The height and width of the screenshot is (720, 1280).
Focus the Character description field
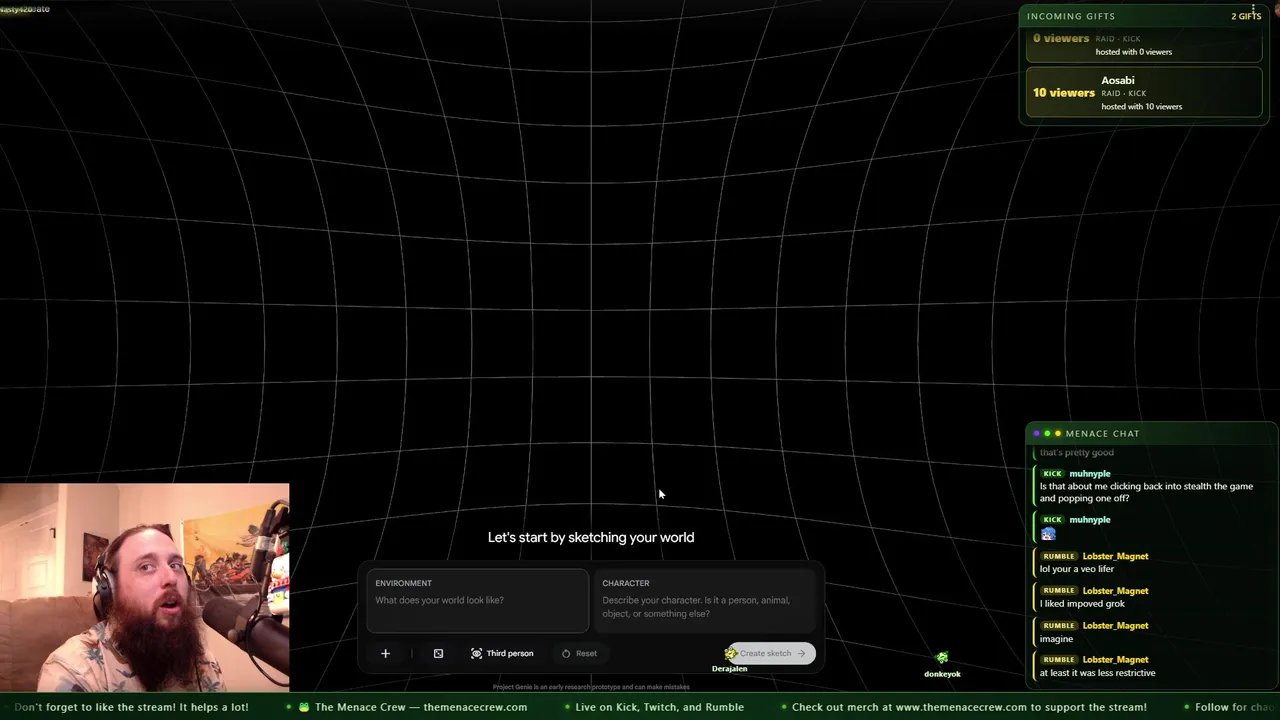pyautogui.click(x=705, y=600)
